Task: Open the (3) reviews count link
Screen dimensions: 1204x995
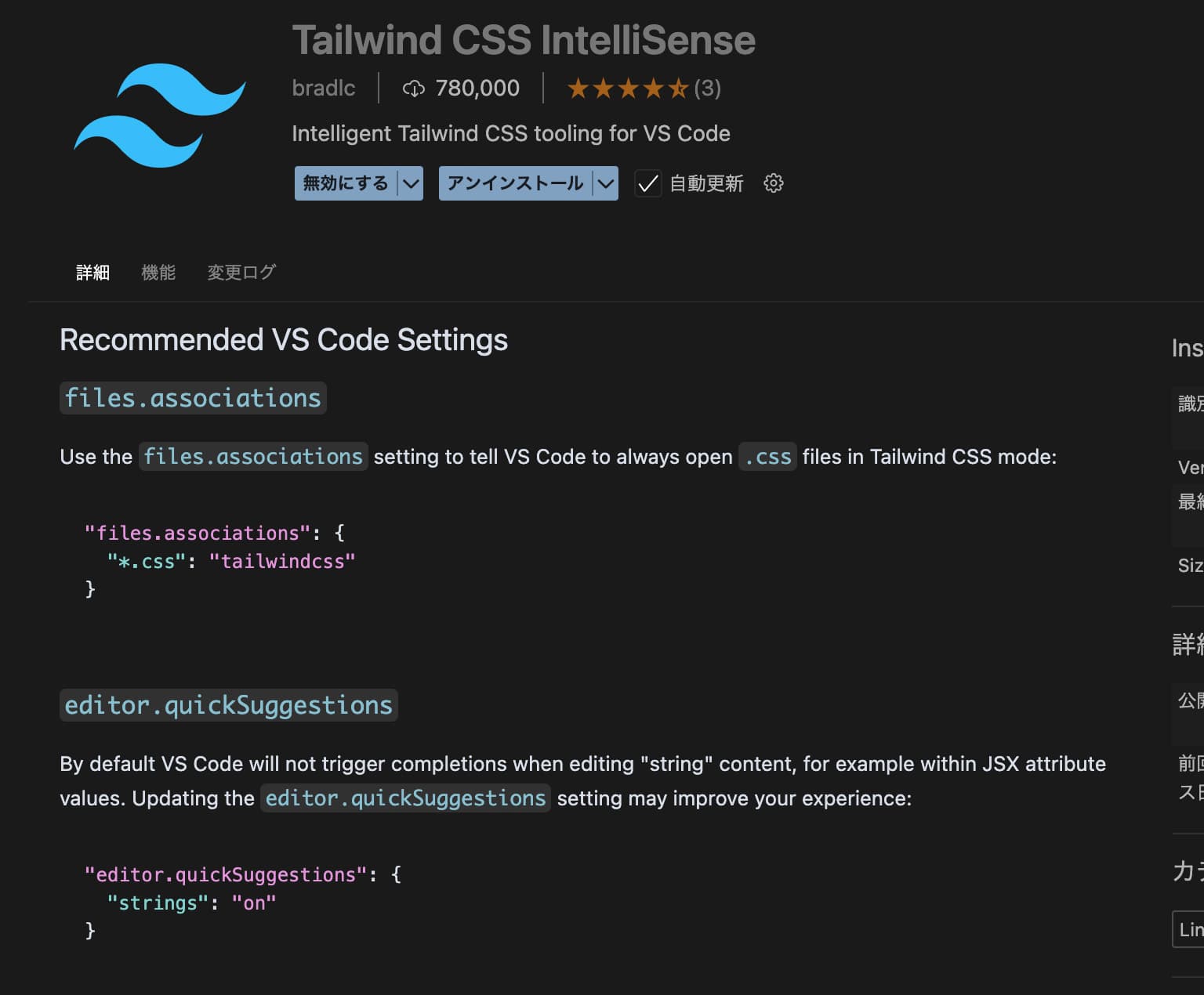Action: click(707, 89)
